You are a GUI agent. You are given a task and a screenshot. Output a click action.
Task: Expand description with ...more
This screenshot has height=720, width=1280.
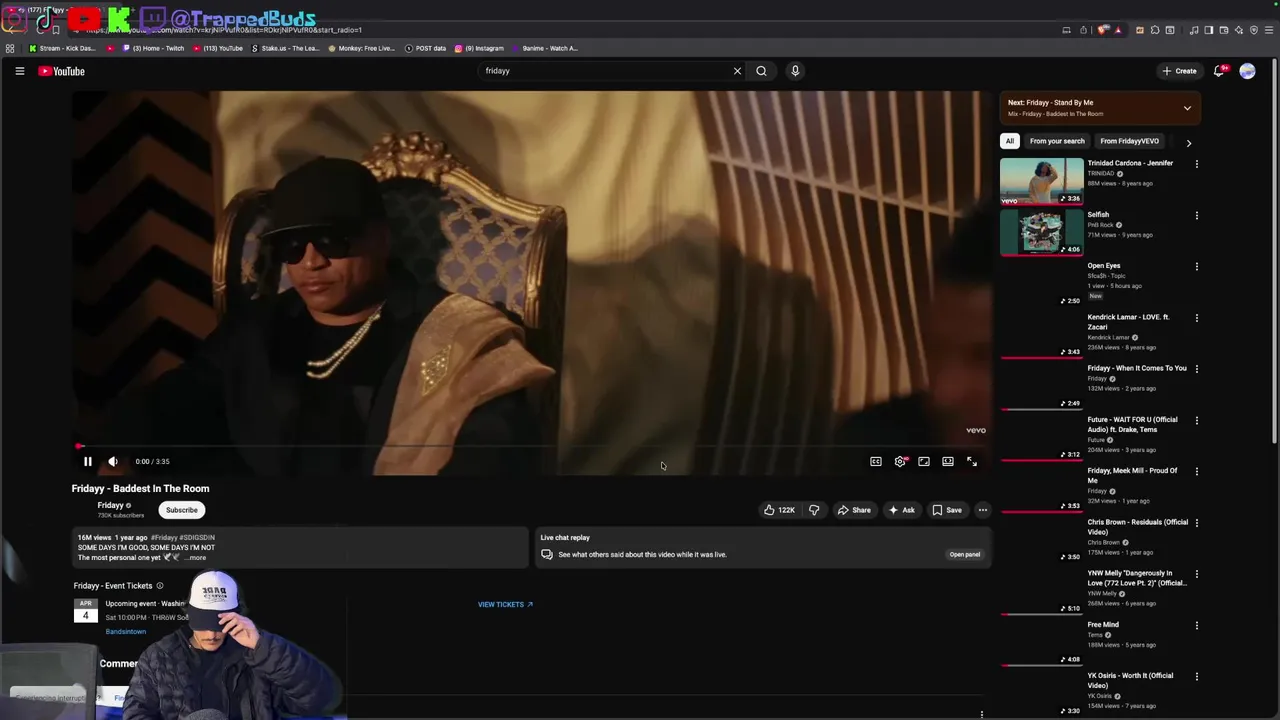tap(196, 557)
